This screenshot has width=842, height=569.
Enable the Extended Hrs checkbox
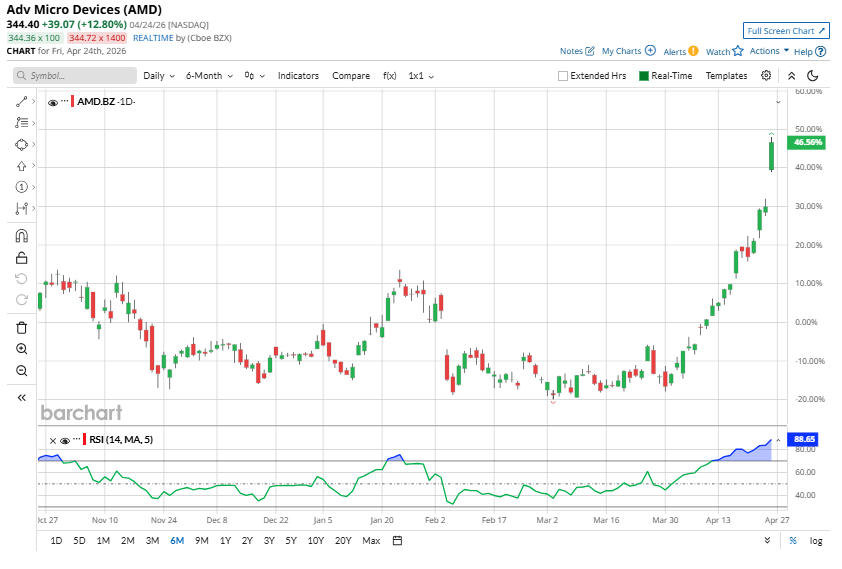click(x=563, y=76)
